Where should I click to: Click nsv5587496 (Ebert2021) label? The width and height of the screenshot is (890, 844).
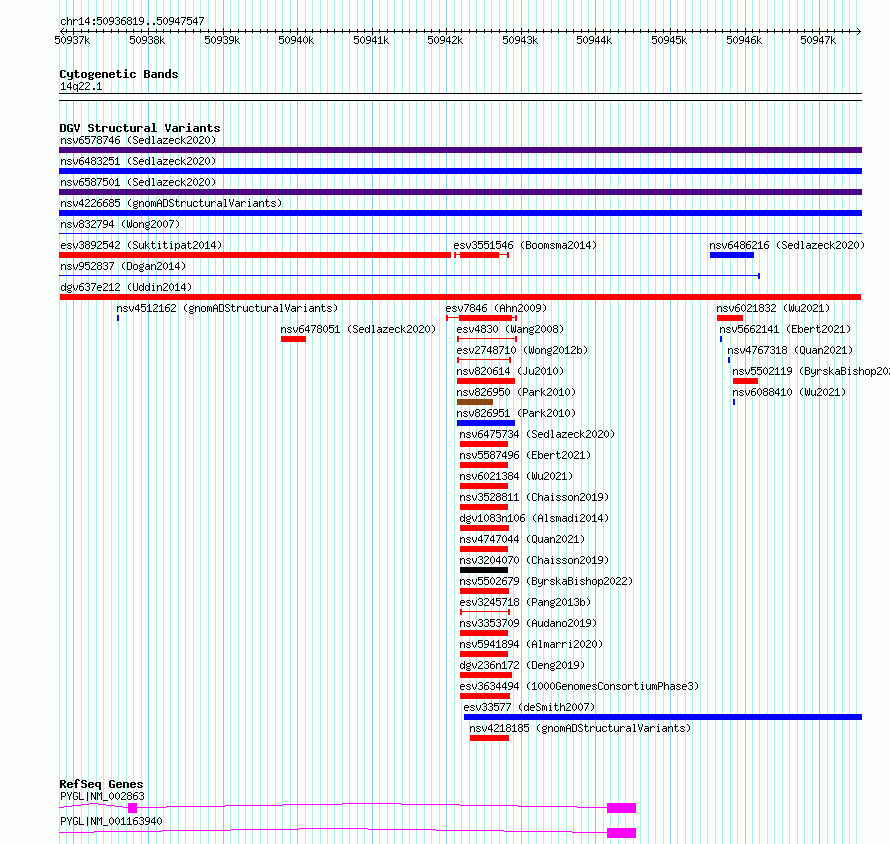(x=525, y=455)
